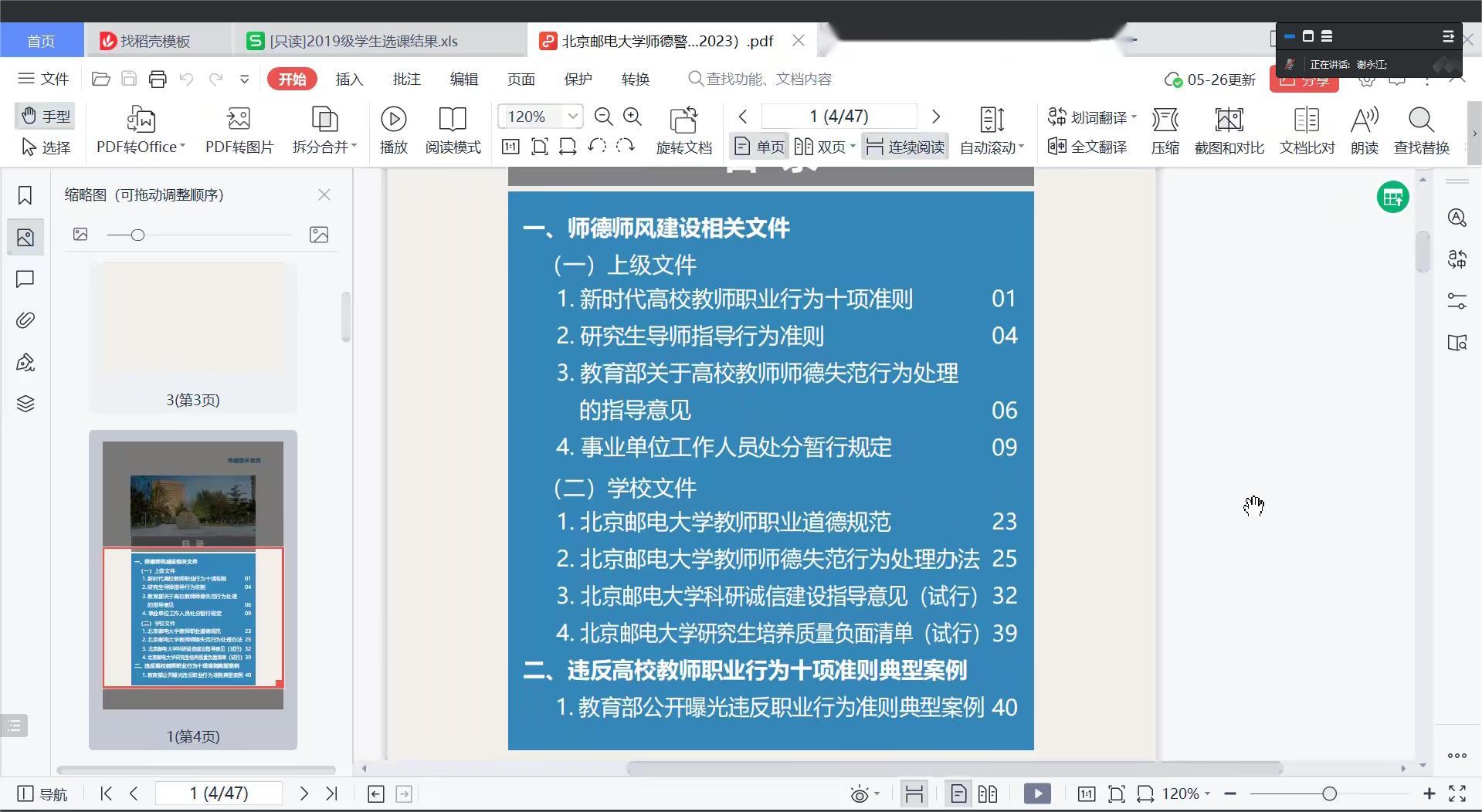Open the 文件 file menu
Image resolution: width=1482 pixels, height=812 pixels.
click(44, 79)
